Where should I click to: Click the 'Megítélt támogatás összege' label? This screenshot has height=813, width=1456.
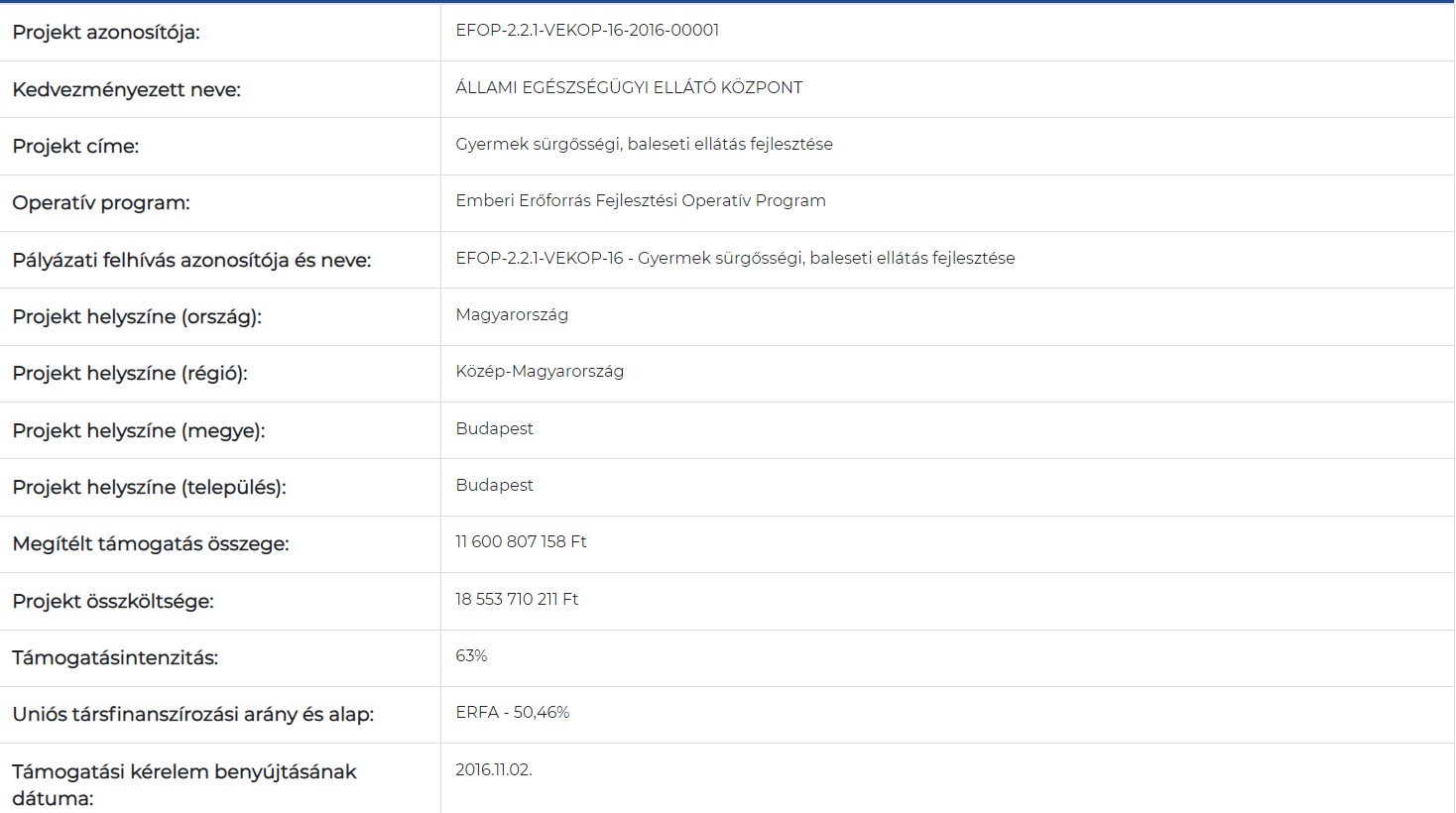[x=151, y=544]
